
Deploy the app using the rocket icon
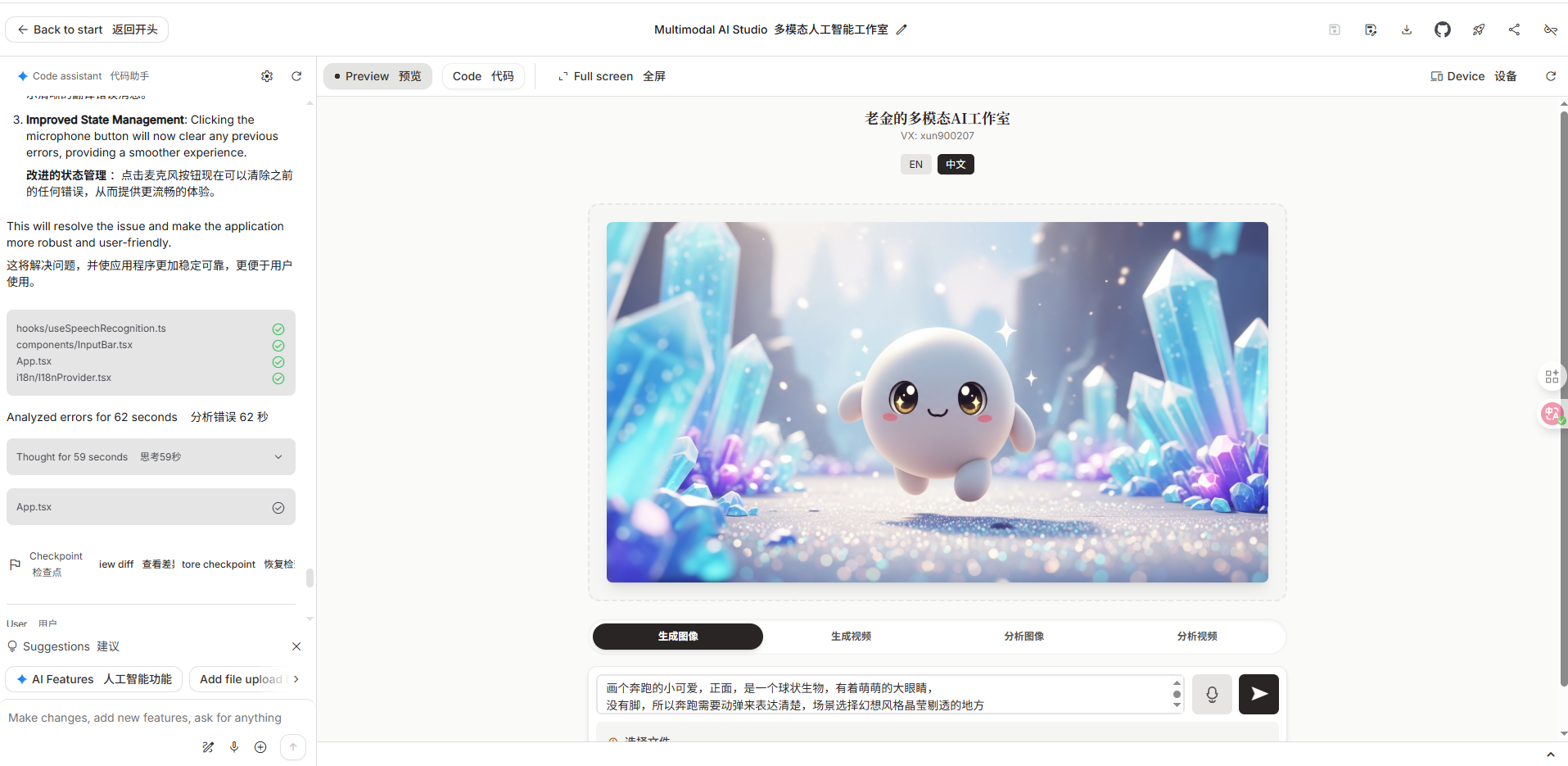1479,29
